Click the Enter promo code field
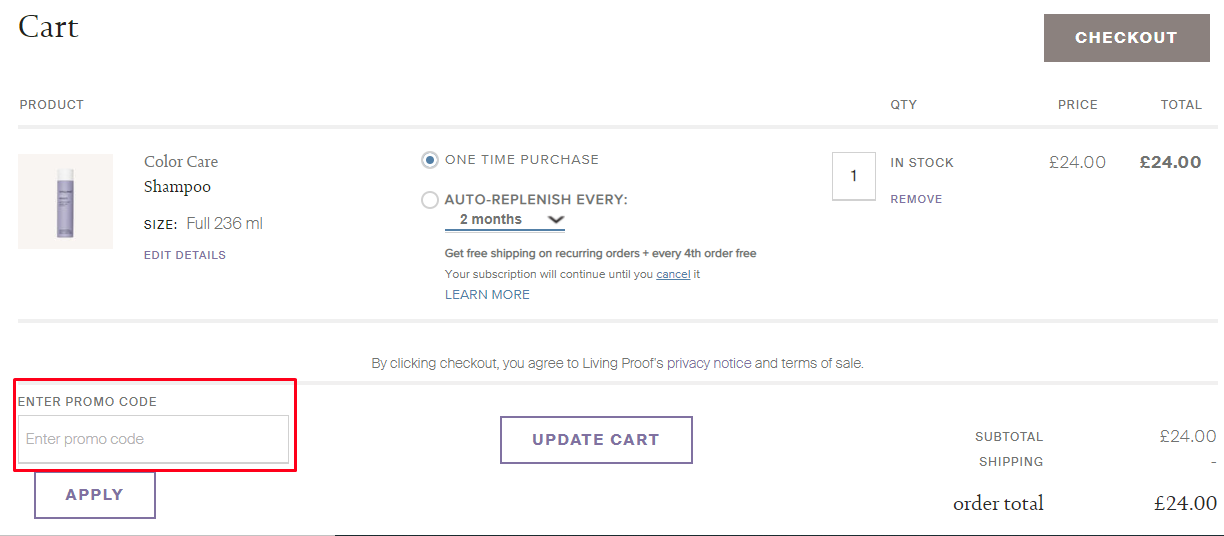The image size is (1224, 536). 153,439
